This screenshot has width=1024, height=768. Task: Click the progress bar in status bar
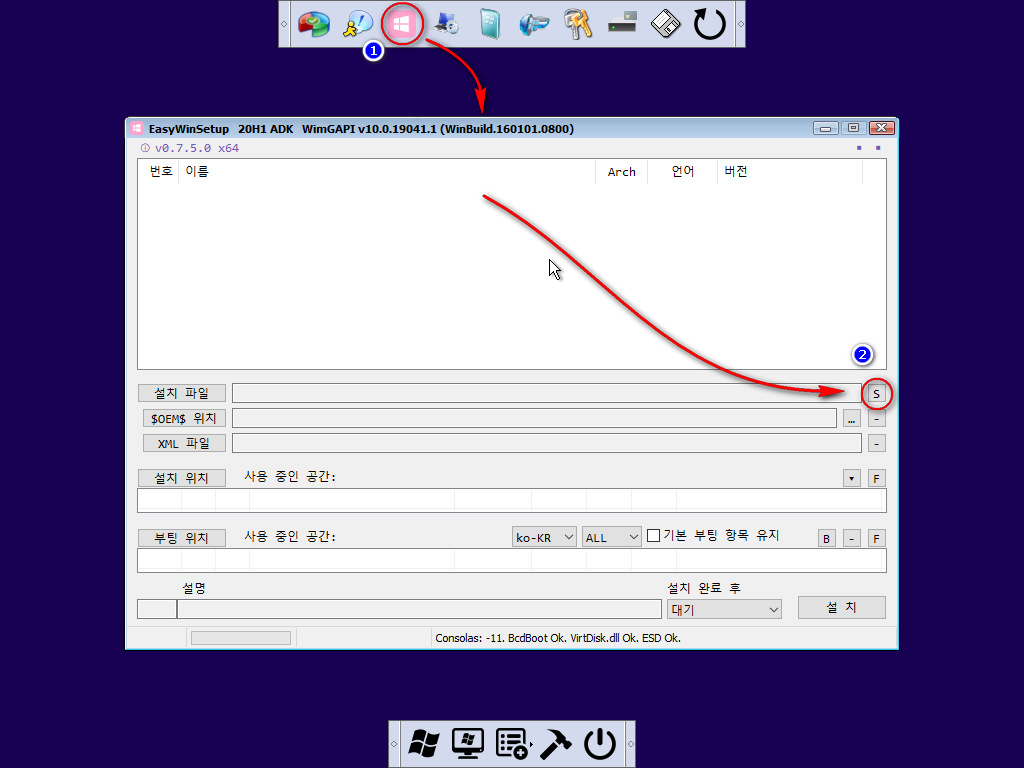240,638
